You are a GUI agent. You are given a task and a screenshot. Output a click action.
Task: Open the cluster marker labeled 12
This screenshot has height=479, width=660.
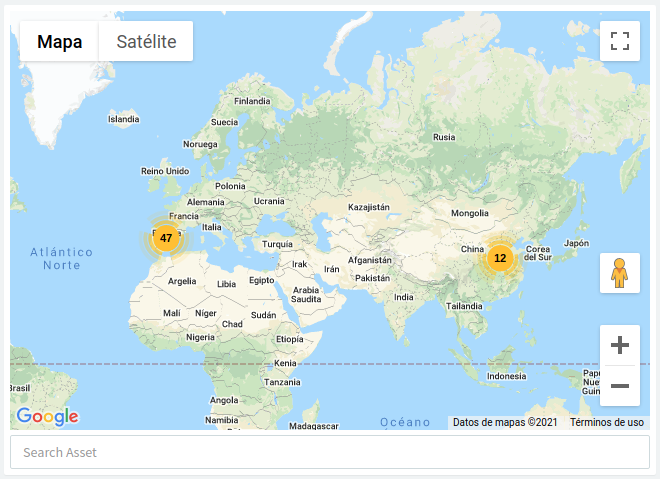[500, 258]
